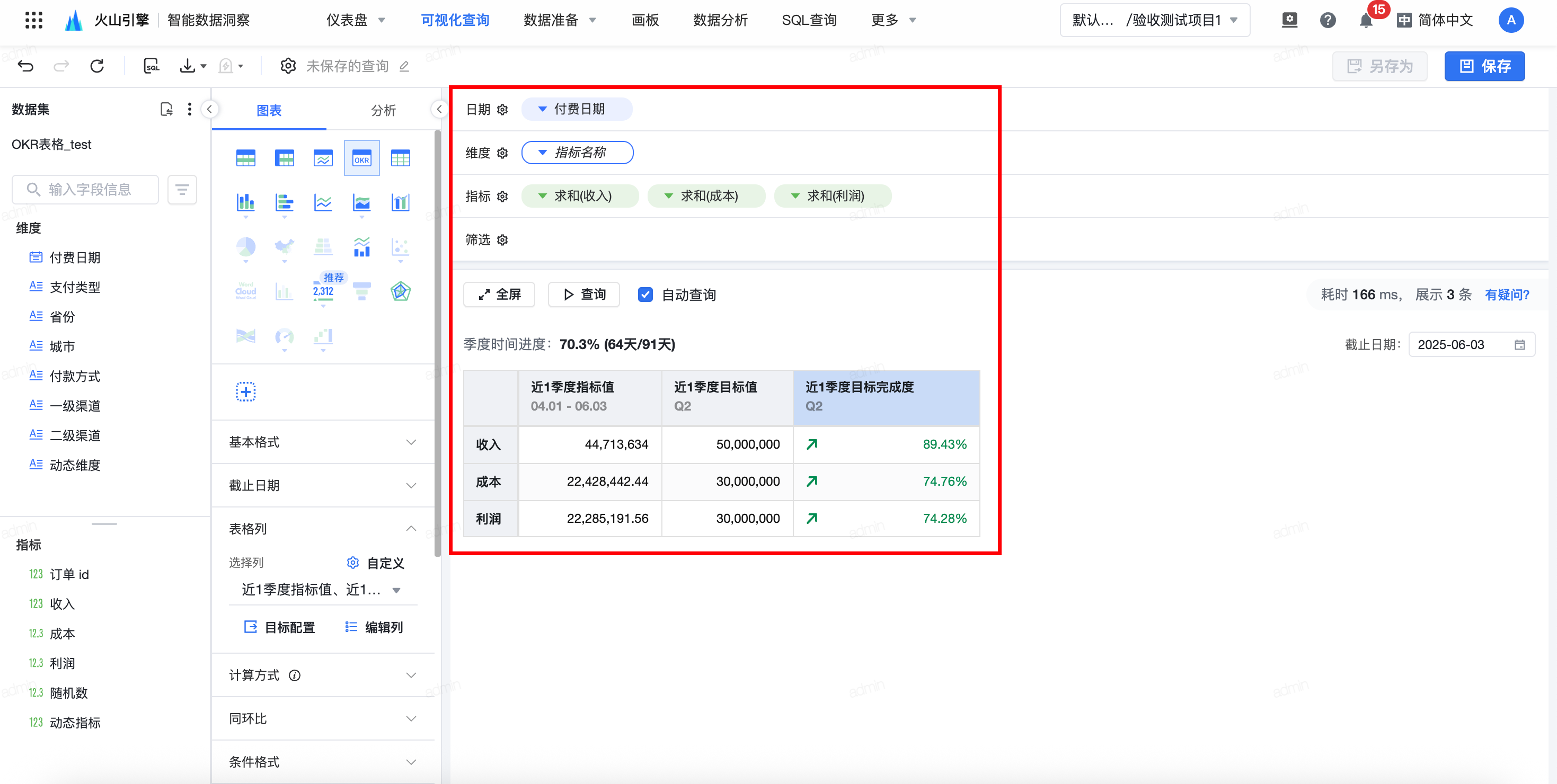Pick the gauge dashboard chart icon
This screenshot has height=784, width=1557.
[284, 336]
